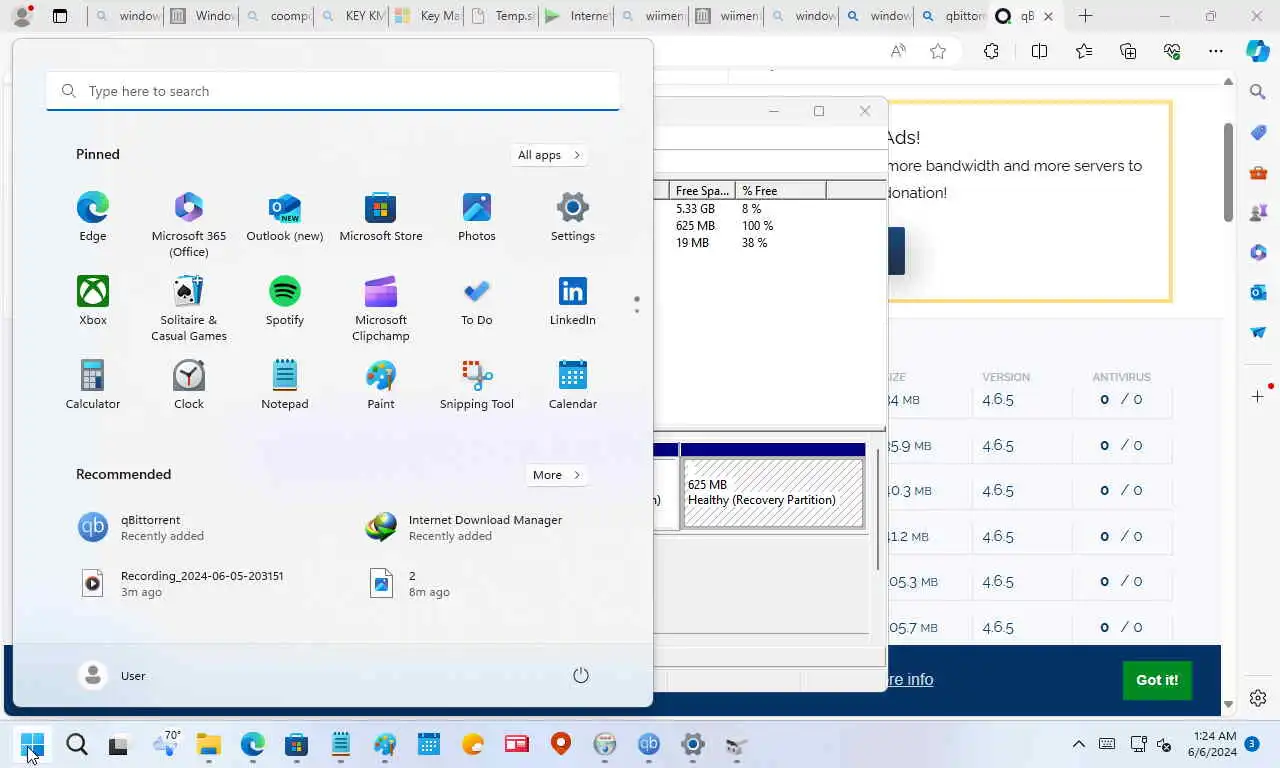Click the Free Spa... column header
This screenshot has height=768, width=1280.
pyautogui.click(x=702, y=190)
